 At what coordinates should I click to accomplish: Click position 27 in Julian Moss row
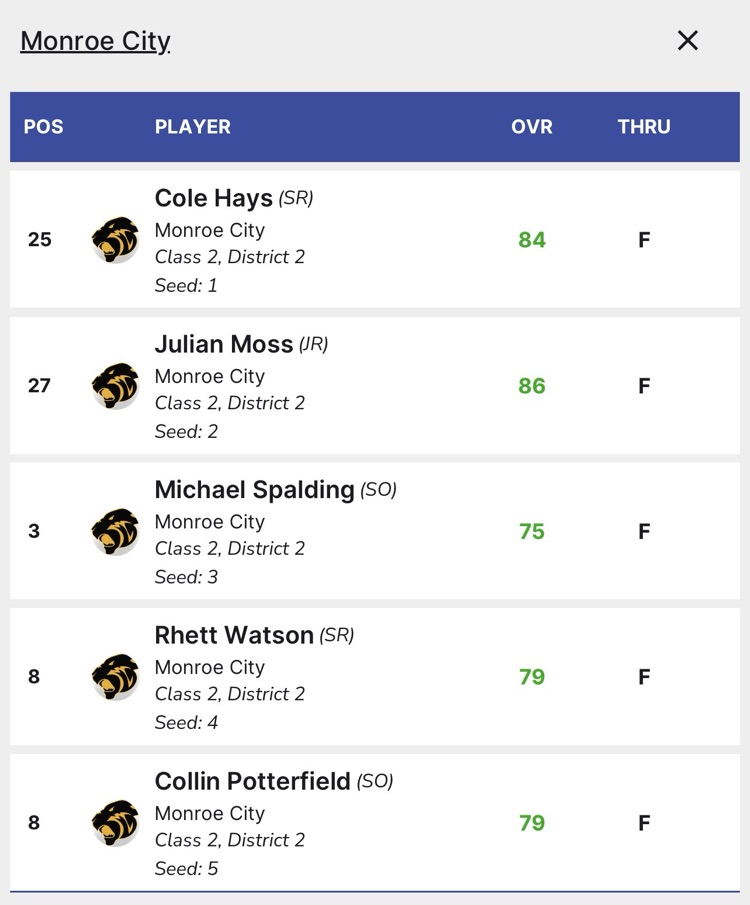pyautogui.click(x=39, y=386)
